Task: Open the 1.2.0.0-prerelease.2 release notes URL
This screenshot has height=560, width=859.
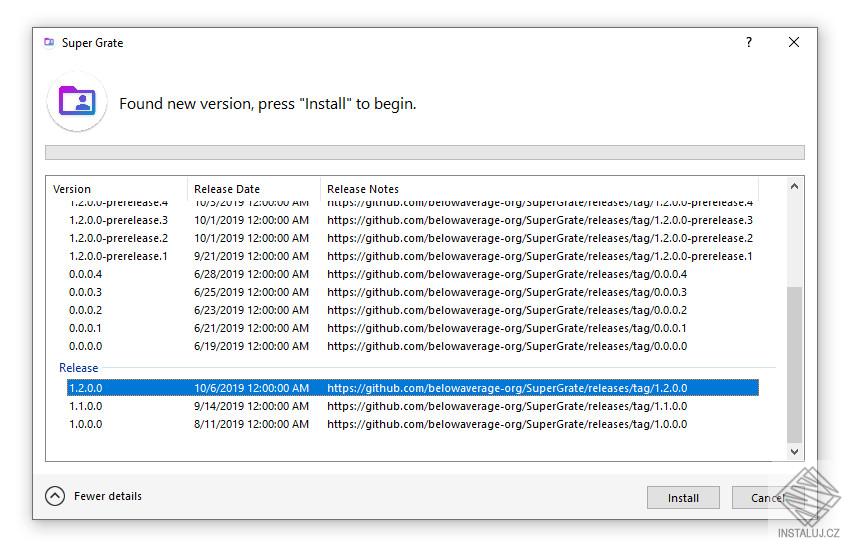Action: [x=540, y=238]
